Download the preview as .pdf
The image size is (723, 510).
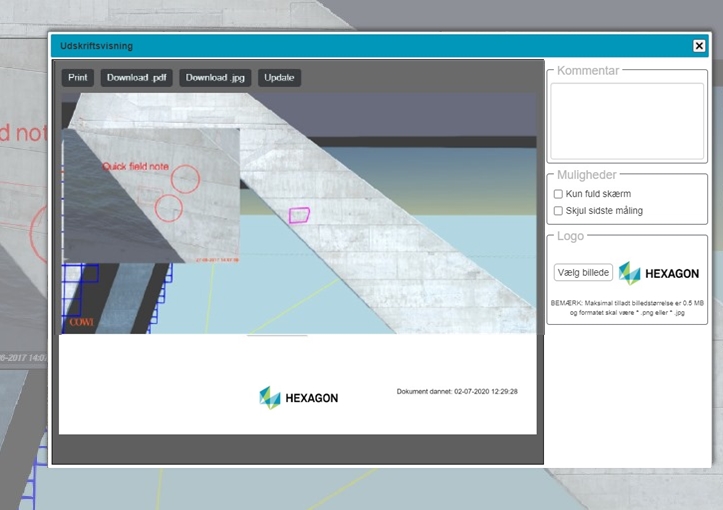(139, 78)
